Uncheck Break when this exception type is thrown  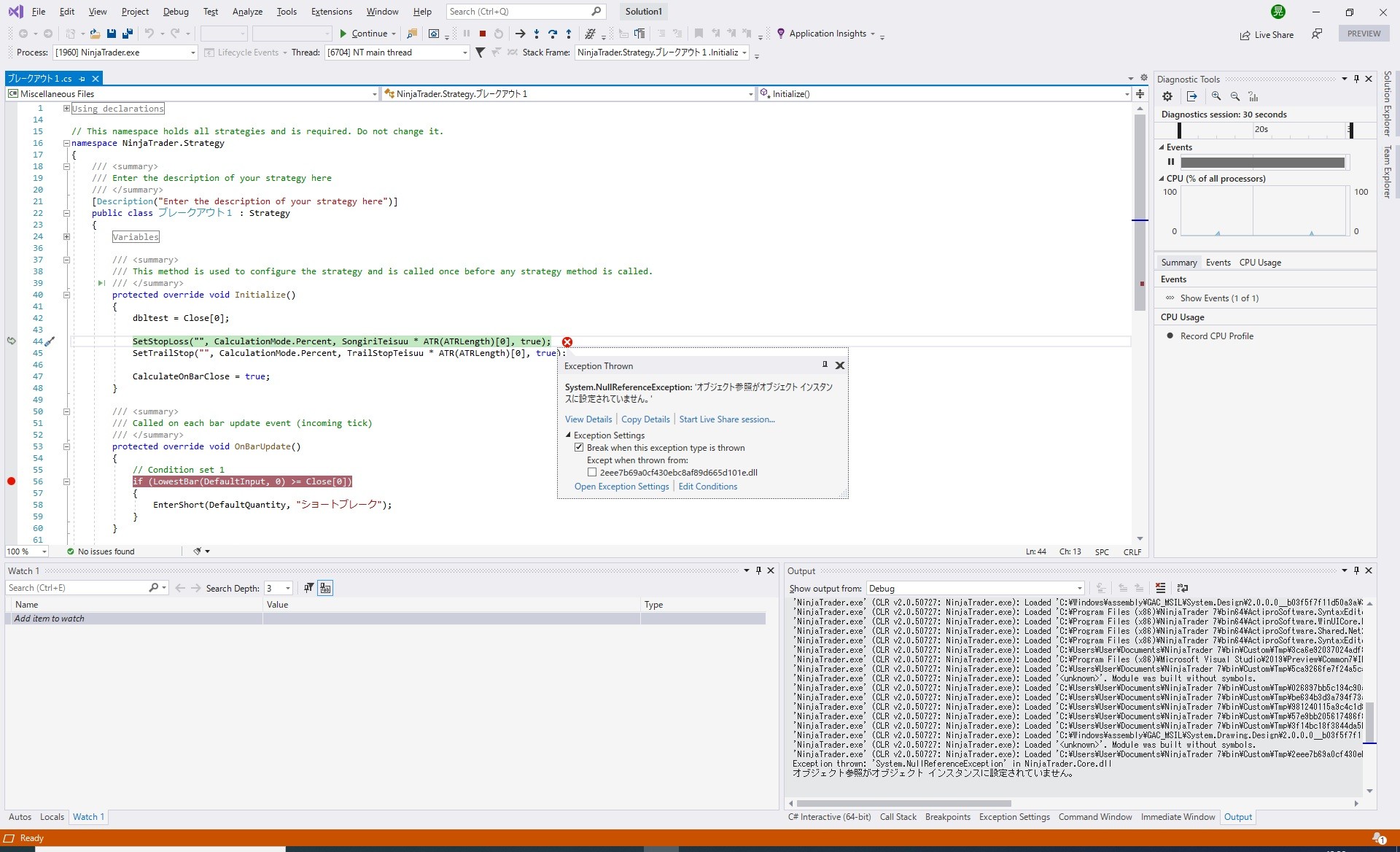coord(579,448)
